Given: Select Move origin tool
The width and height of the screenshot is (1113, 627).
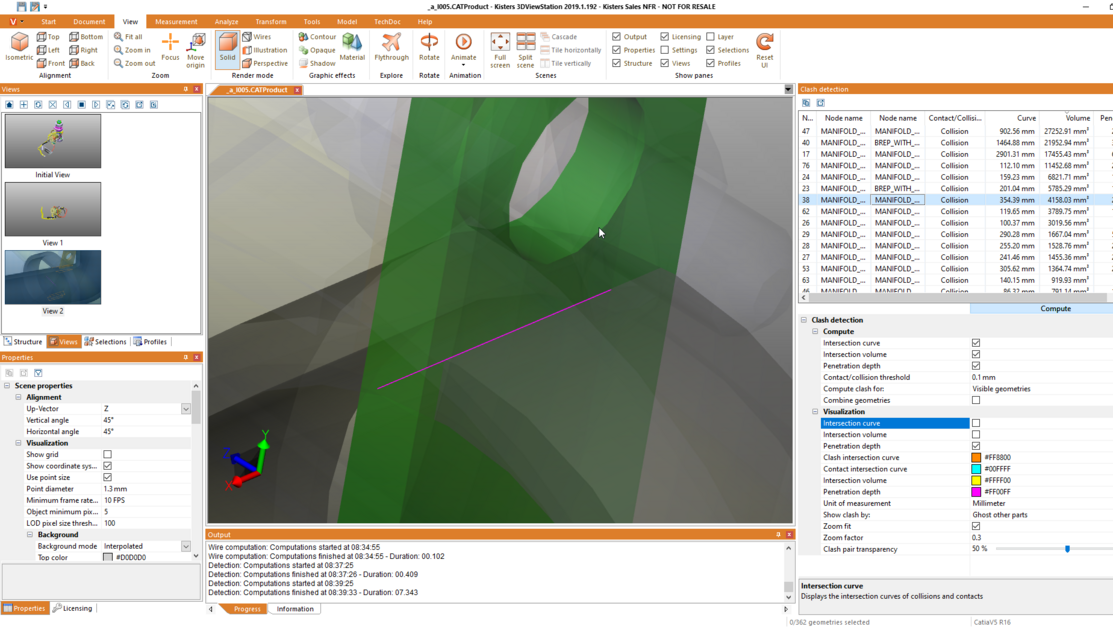Looking at the screenshot, I should [x=196, y=50].
